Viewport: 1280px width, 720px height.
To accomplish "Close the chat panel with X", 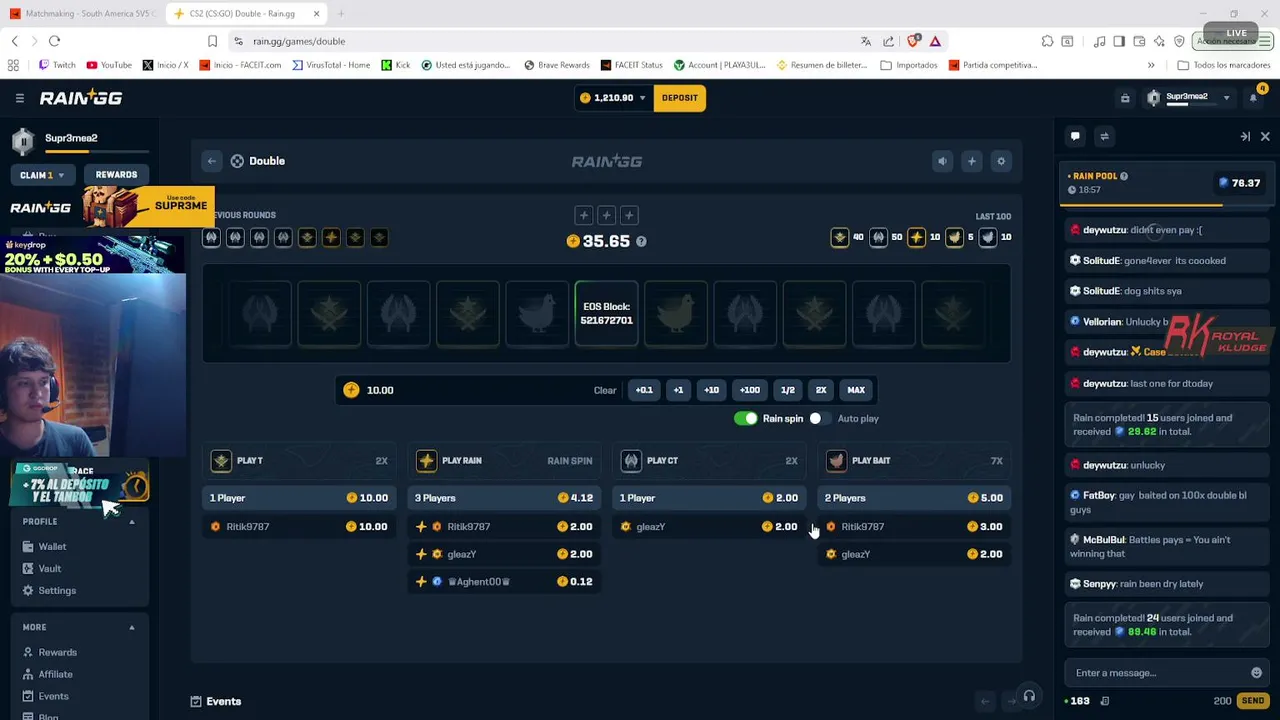I will 1265,136.
